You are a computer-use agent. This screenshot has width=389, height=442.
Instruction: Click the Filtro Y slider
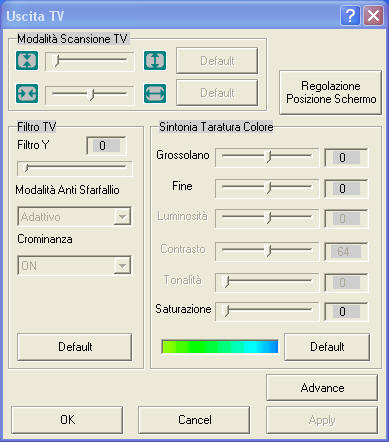pos(75,168)
